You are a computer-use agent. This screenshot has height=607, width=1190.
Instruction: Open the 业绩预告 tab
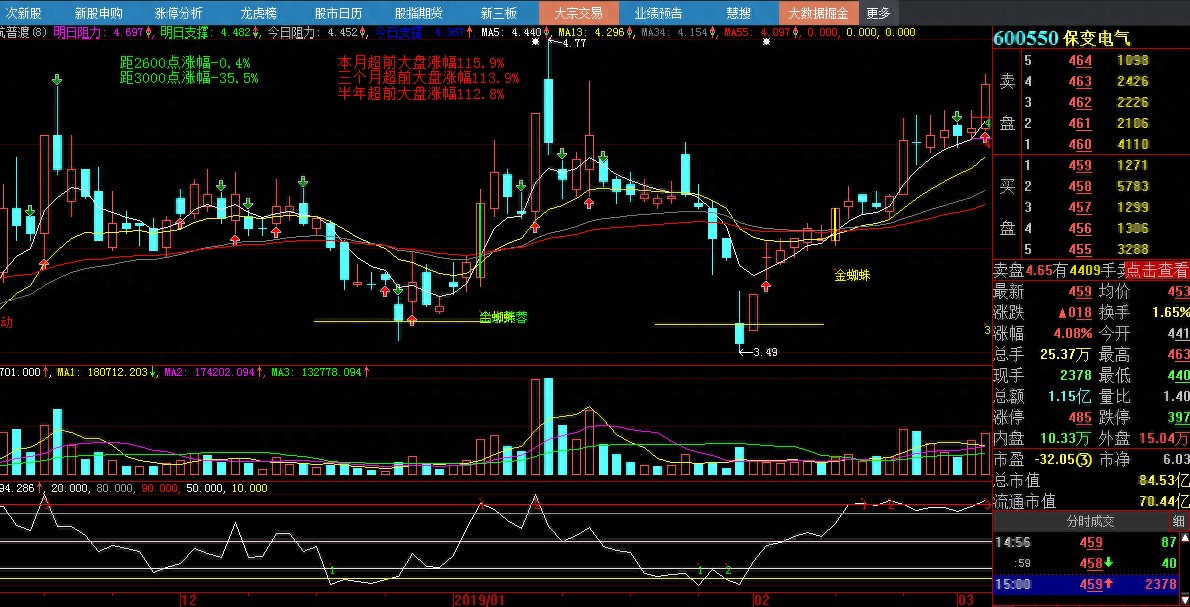pos(658,13)
